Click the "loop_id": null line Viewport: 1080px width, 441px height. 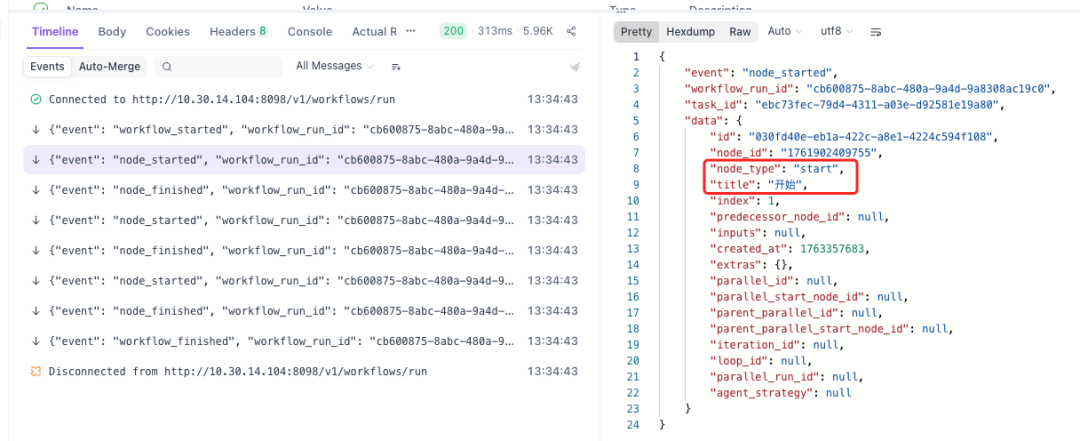pyautogui.click(x=759, y=361)
